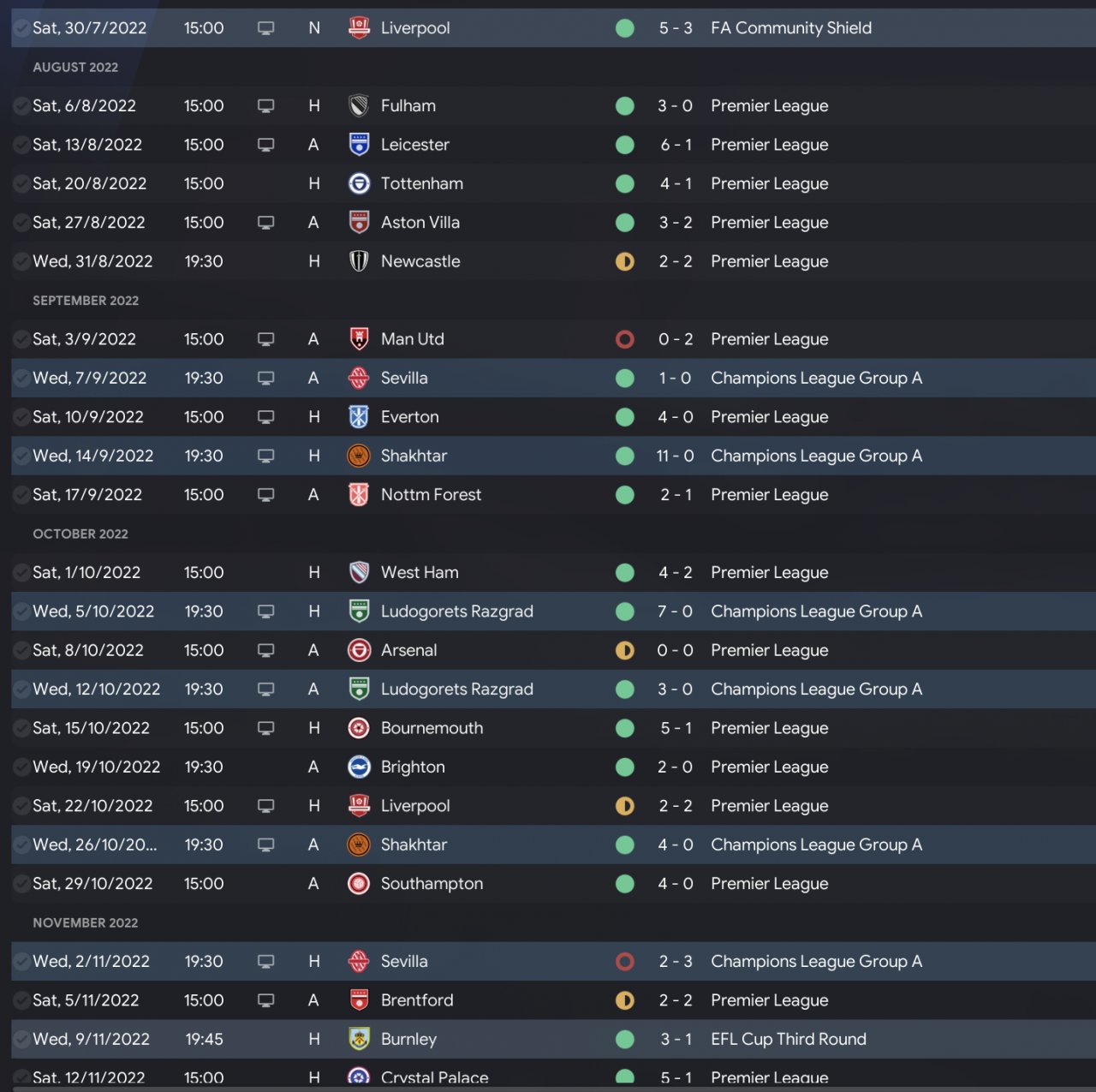Open the 11 - 0 Shakhtar match result
Screen dimensions: 1096x1092
pos(675,456)
